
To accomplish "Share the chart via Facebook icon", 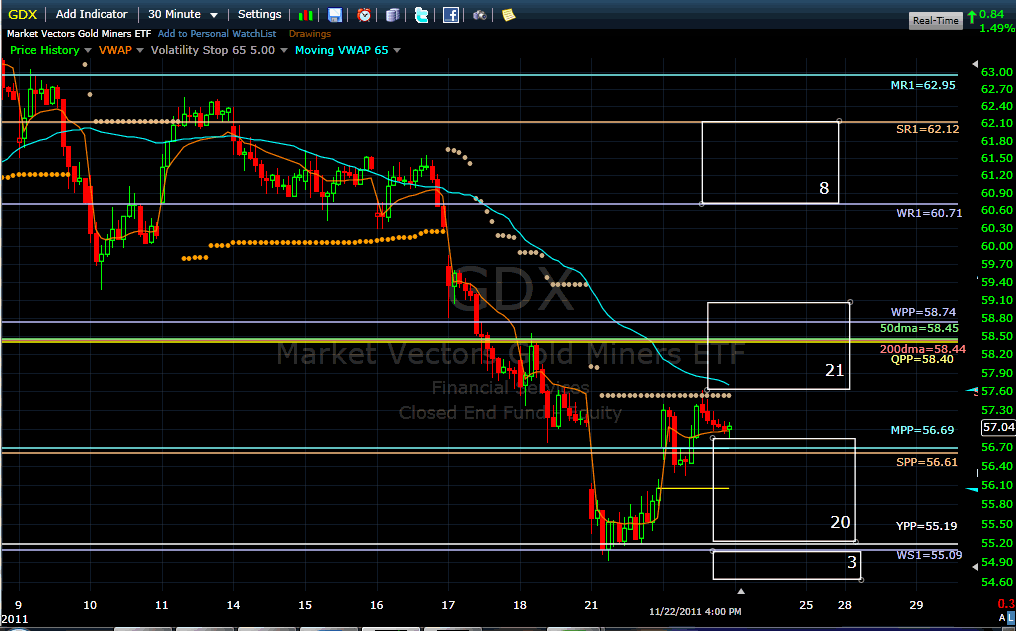I will click(450, 15).
